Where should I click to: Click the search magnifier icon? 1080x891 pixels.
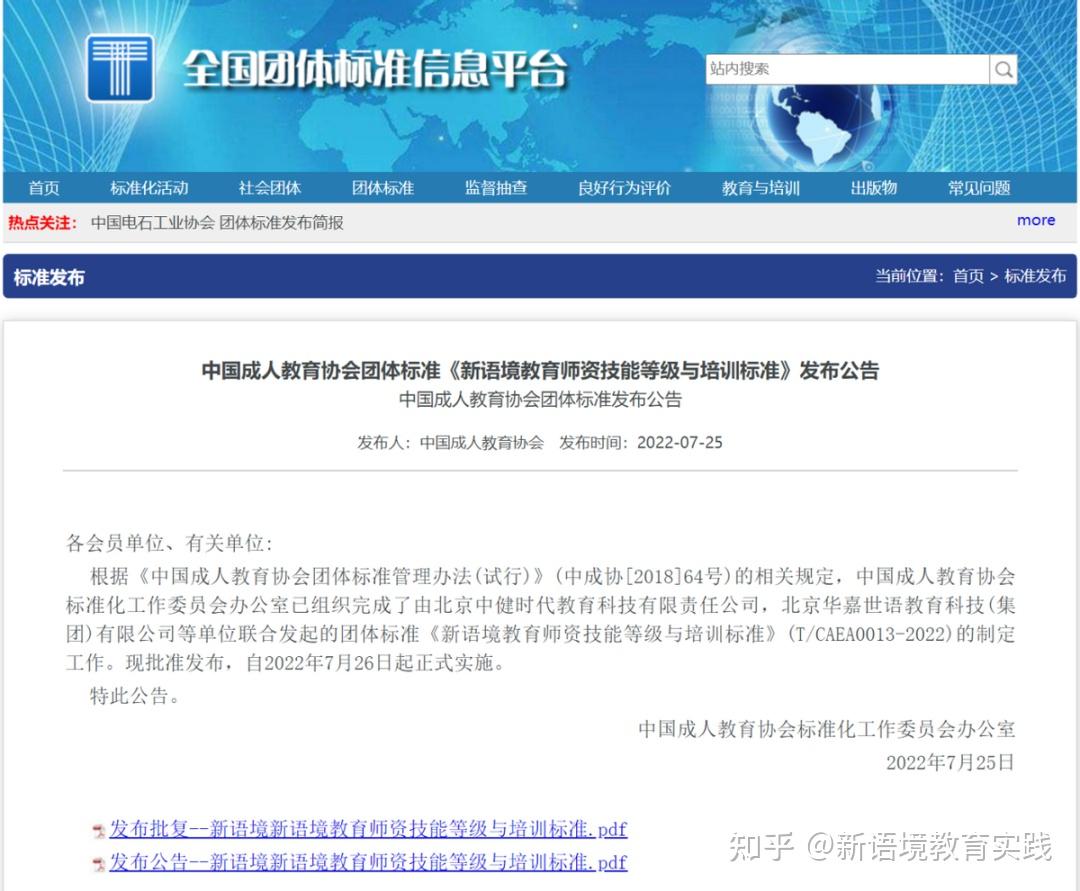tap(1004, 70)
